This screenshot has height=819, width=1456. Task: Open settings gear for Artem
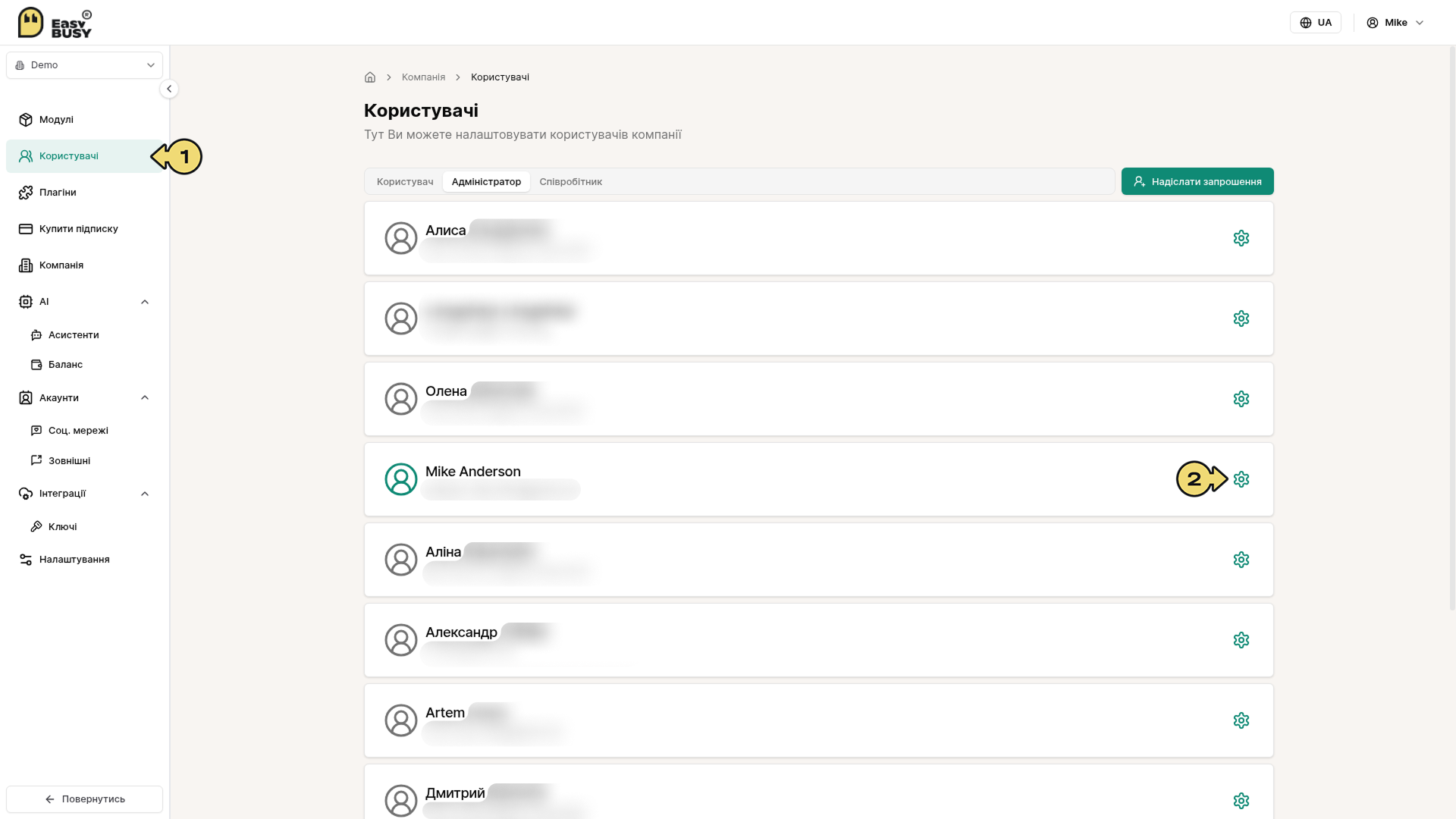[1241, 720]
